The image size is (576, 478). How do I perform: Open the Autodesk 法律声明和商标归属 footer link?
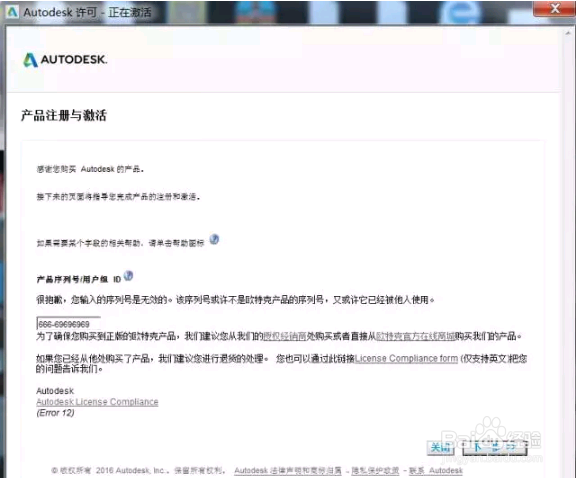(x=288, y=471)
